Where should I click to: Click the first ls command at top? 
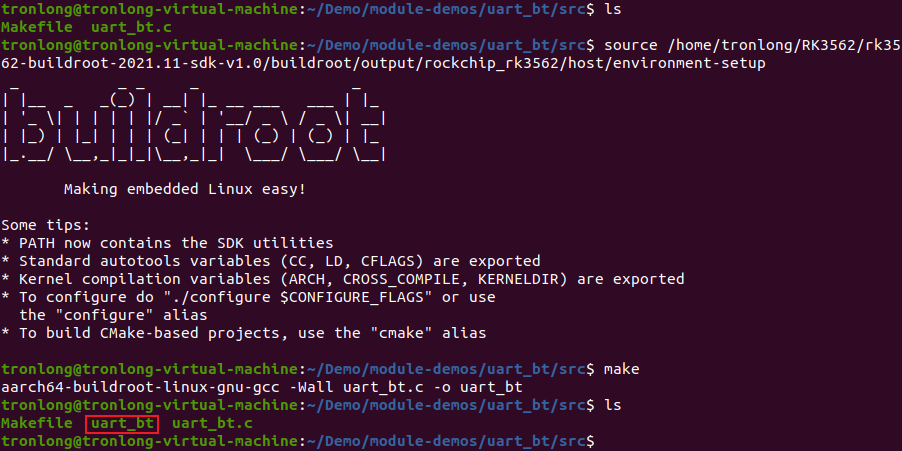pos(612,9)
